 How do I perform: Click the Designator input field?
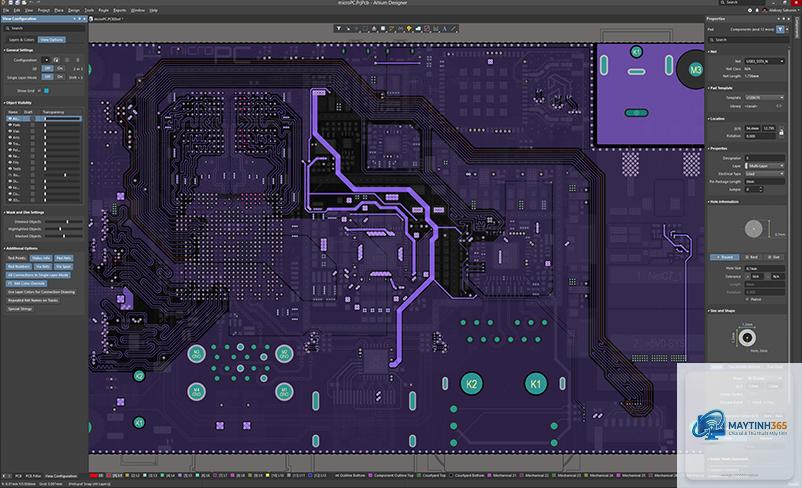pyautogui.click(x=765, y=158)
